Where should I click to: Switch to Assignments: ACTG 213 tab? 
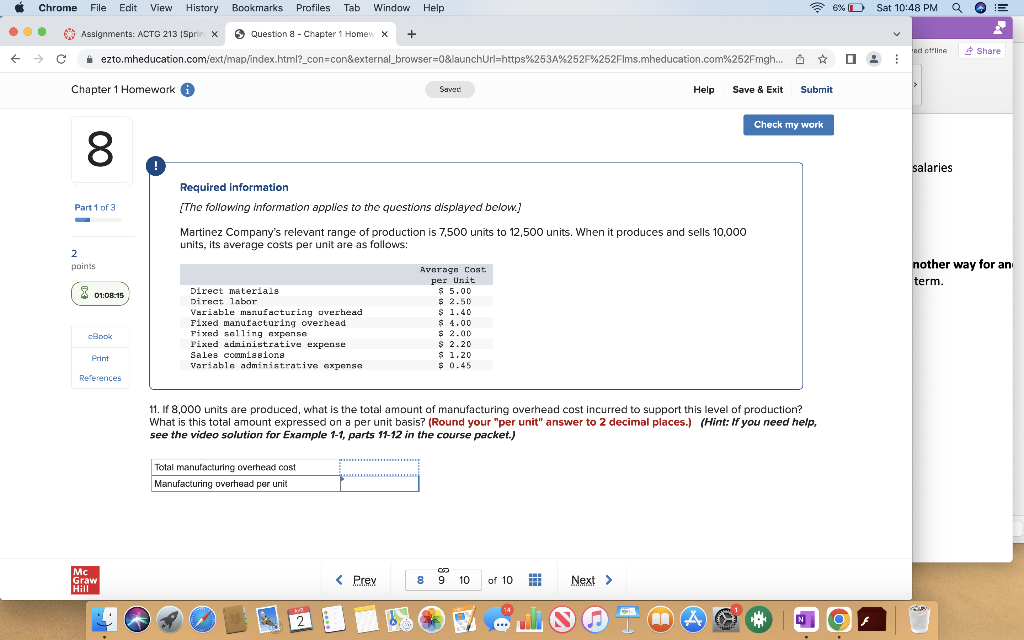(x=141, y=34)
